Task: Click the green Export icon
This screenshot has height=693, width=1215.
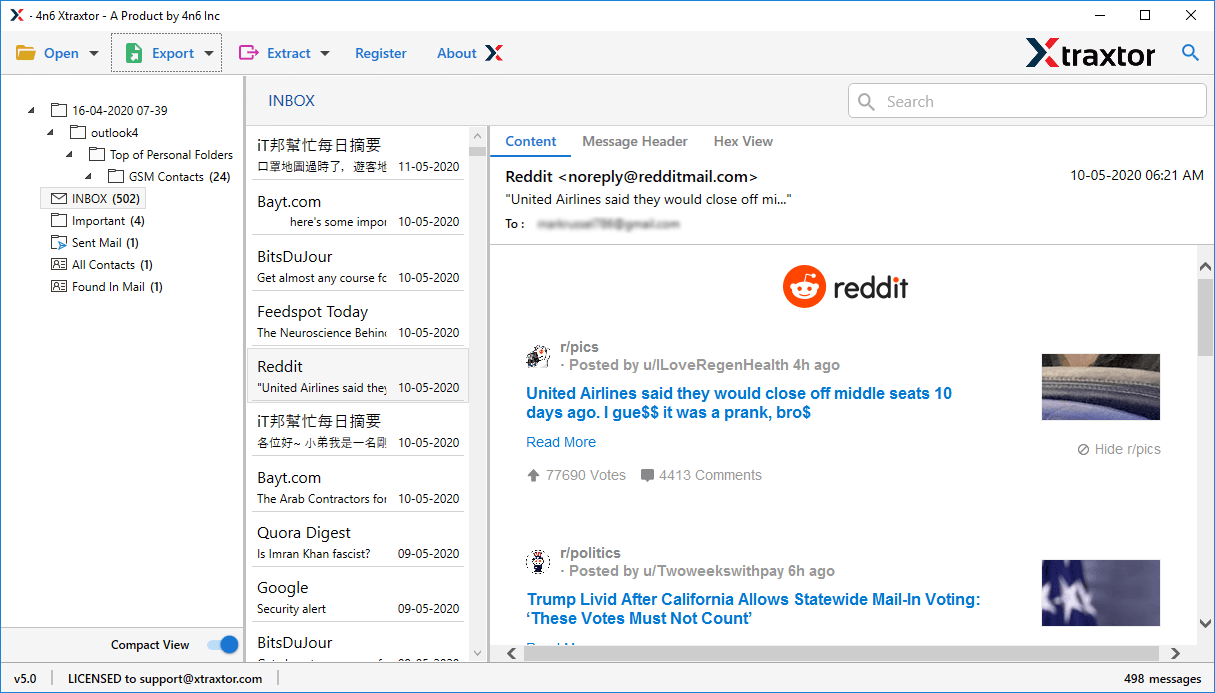Action: (x=134, y=53)
